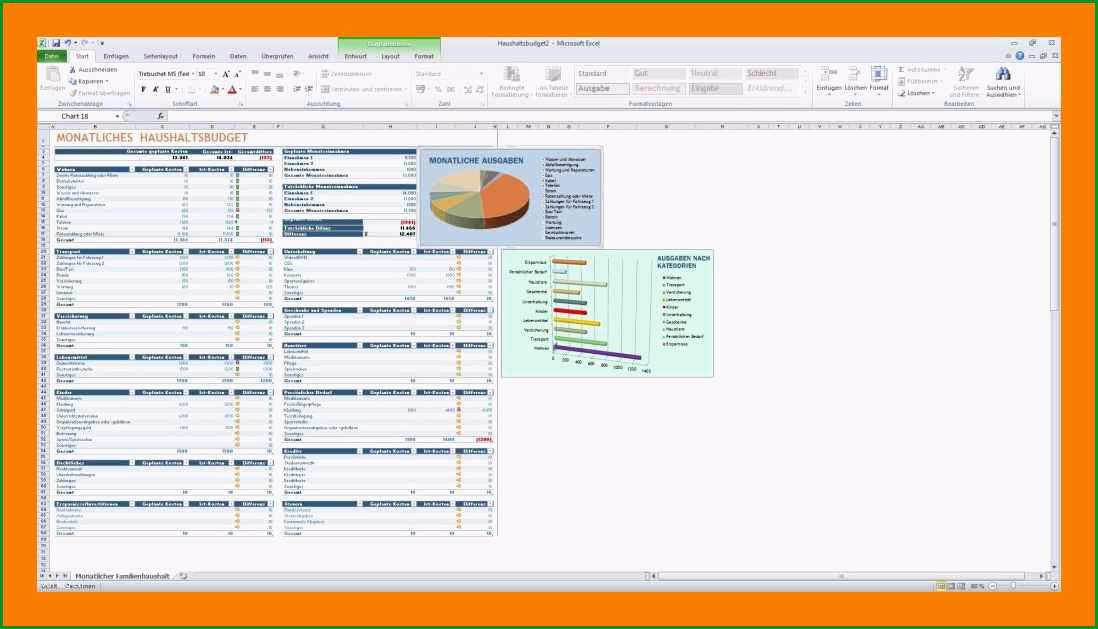Align text left icon
This screenshot has width=1098, height=629.
[x=255, y=90]
